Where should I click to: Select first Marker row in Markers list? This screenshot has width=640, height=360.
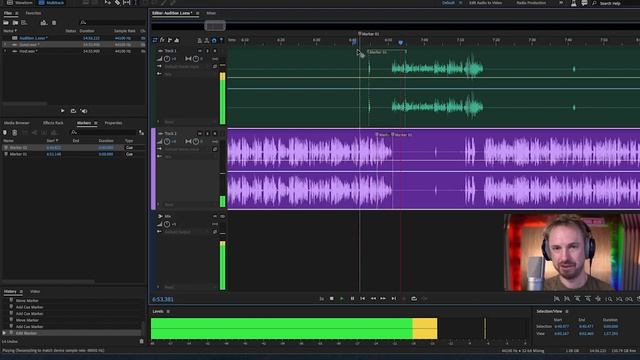pos(73,147)
